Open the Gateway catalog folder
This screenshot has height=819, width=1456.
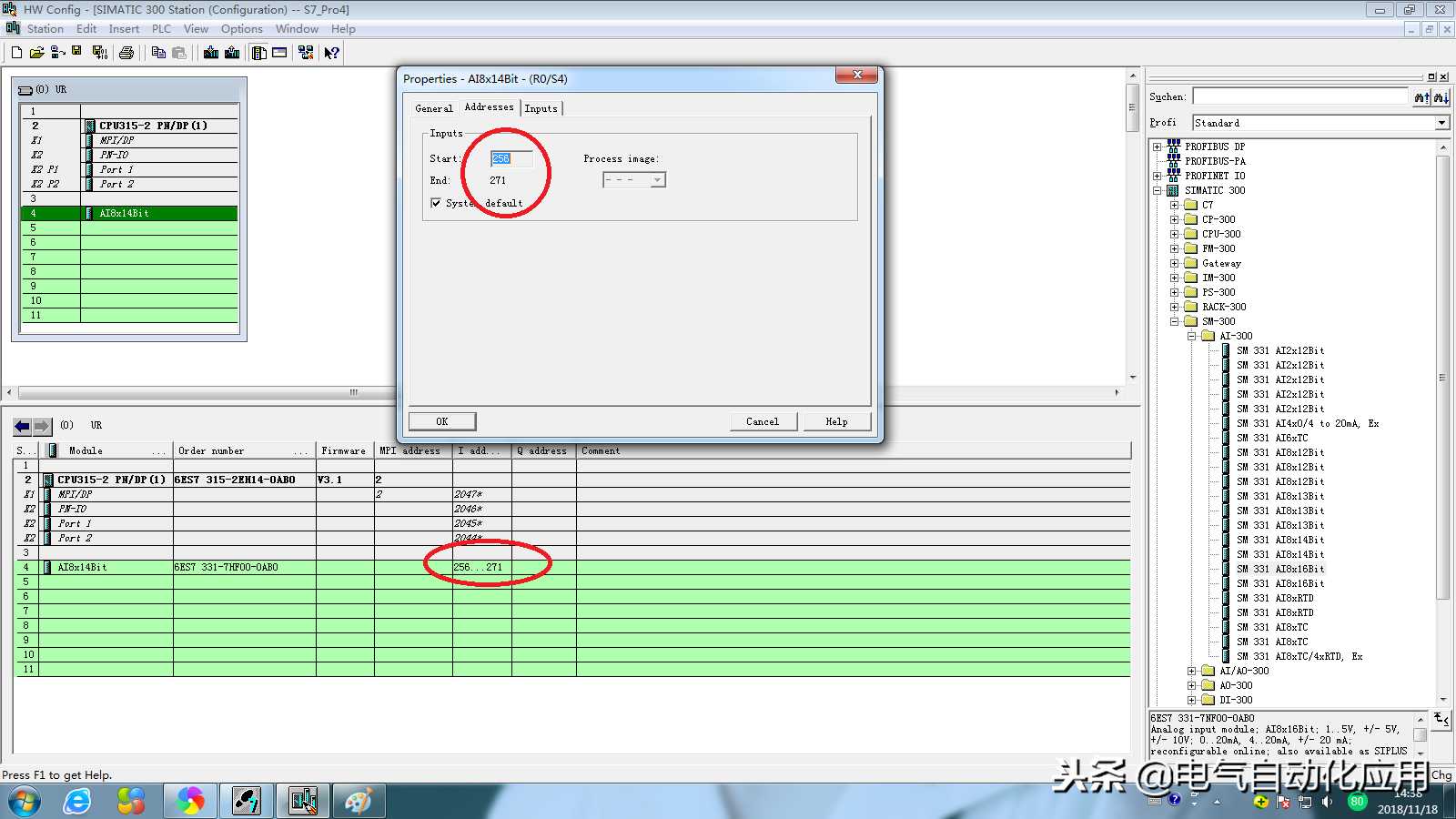(x=1221, y=263)
